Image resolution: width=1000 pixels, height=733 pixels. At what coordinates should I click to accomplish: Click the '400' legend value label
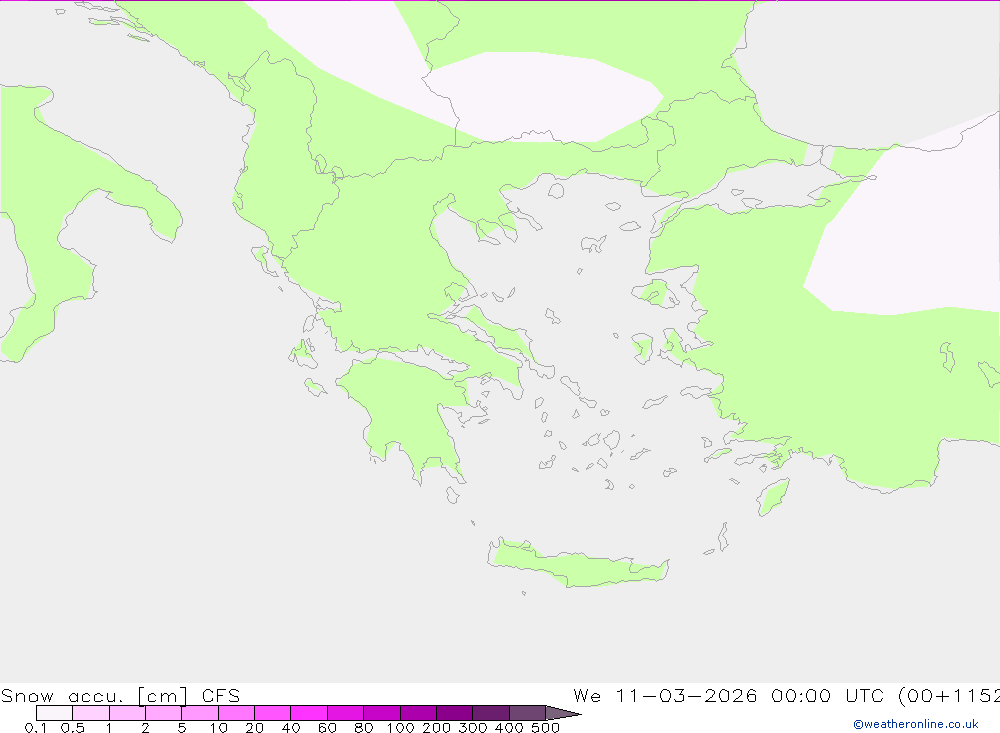[509, 728]
